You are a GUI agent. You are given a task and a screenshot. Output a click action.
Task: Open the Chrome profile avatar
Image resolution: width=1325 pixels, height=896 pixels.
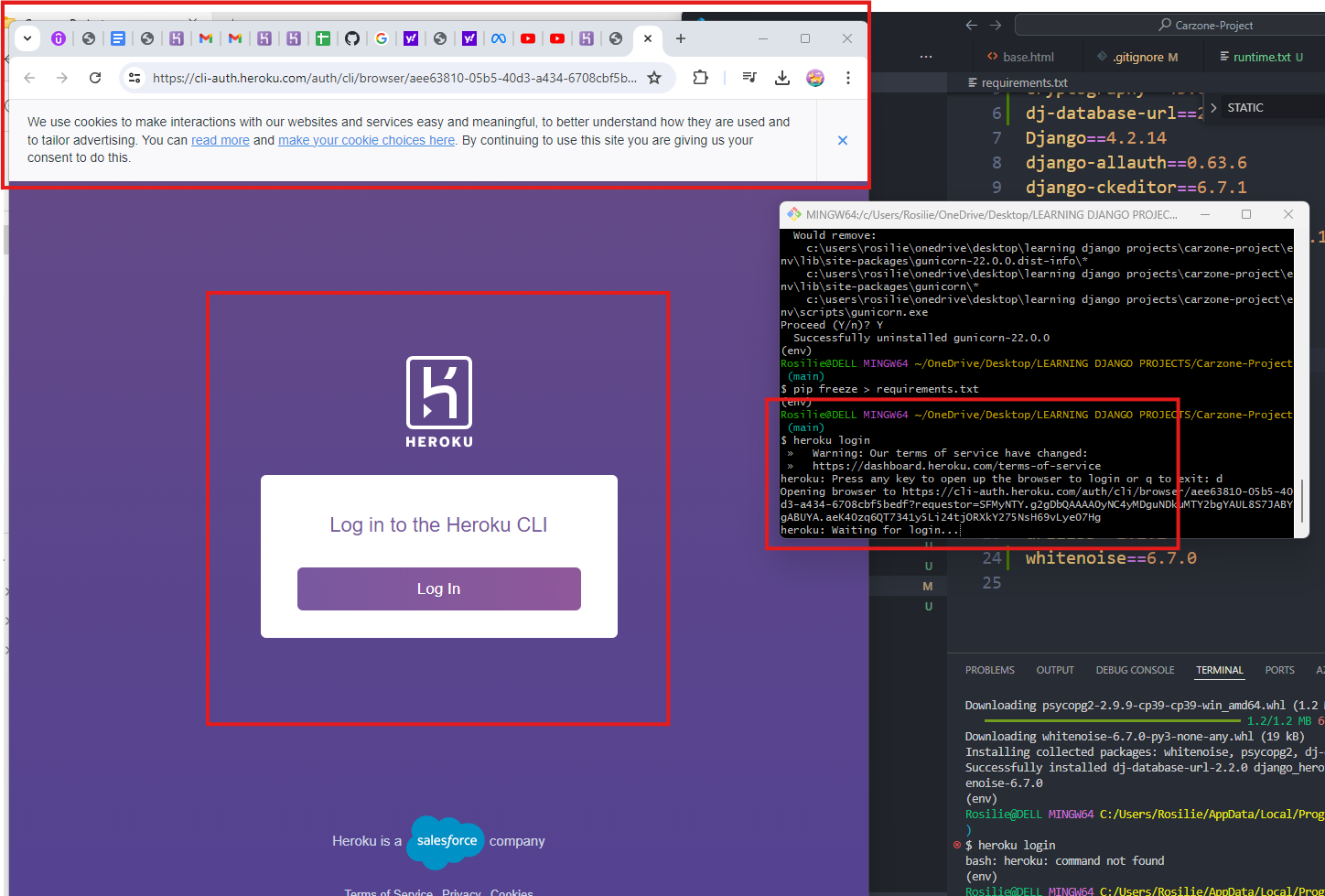[815, 78]
